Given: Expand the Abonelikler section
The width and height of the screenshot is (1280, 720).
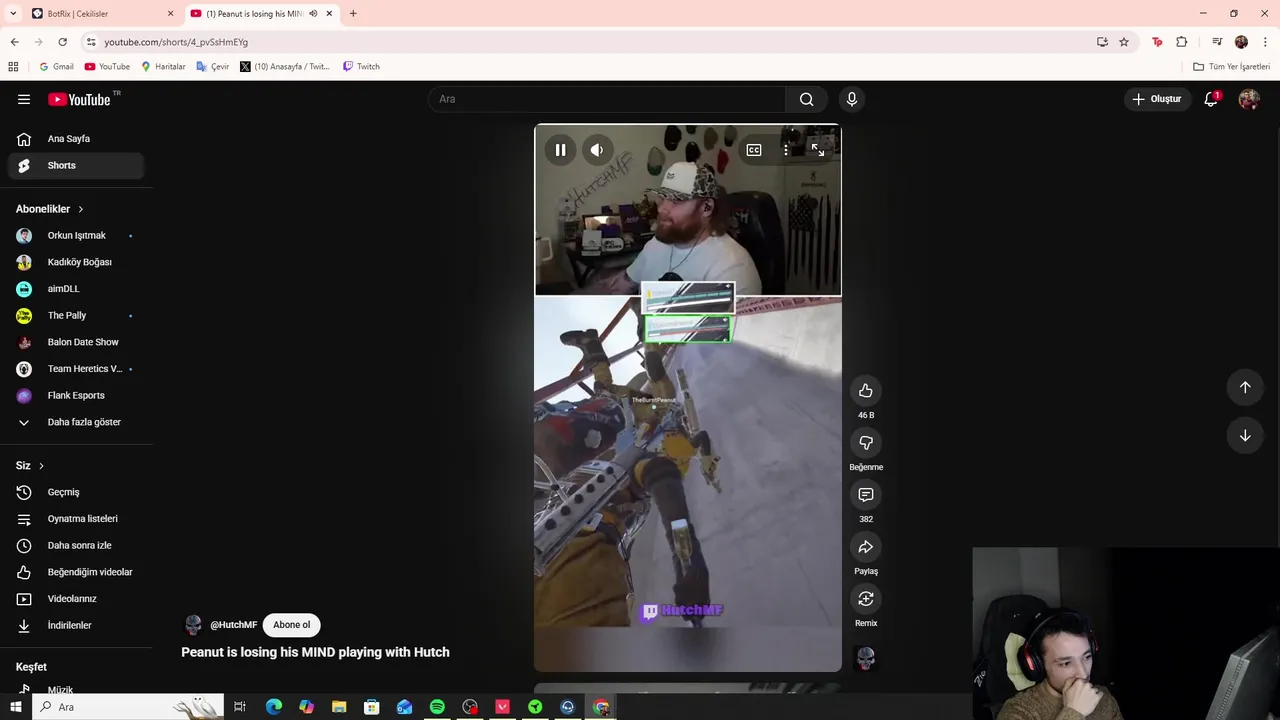Looking at the screenshot, I should (50, 209).
